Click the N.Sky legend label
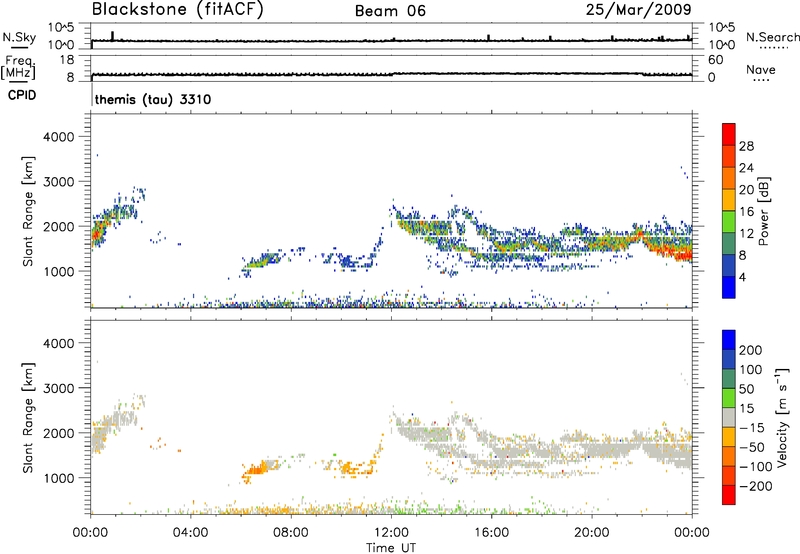 (x=19, y=37)
